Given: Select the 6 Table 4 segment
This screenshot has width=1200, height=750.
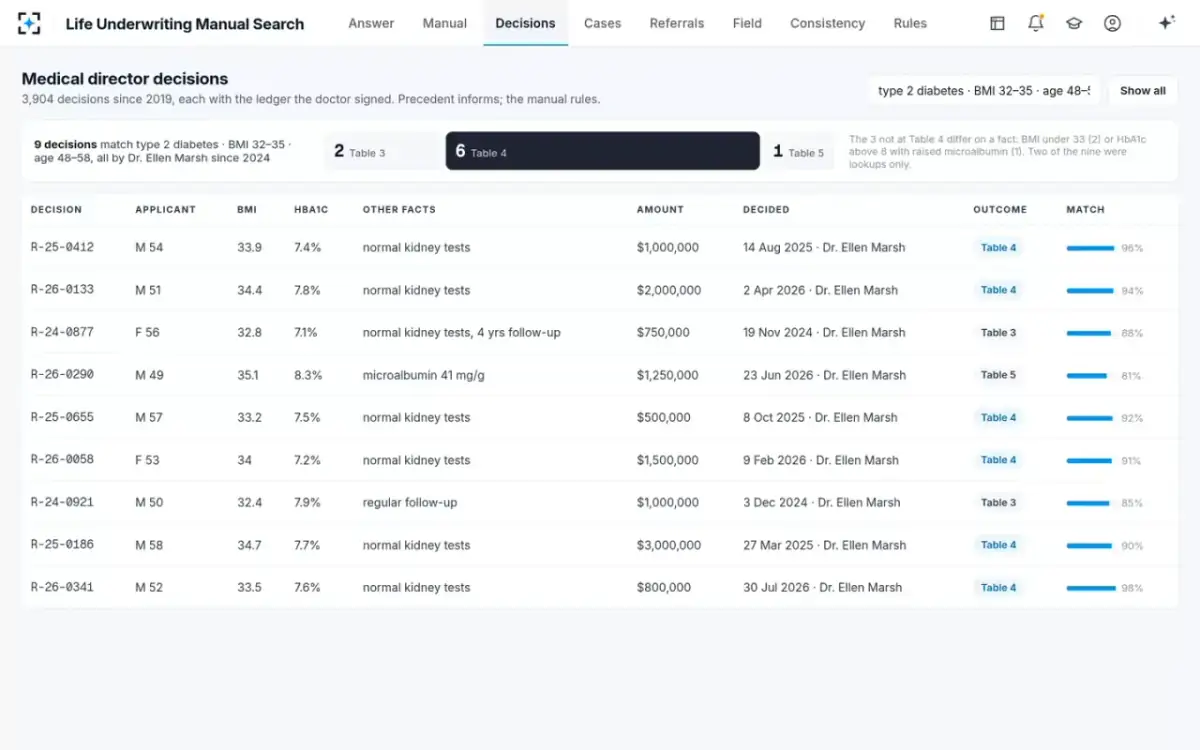Looking at the screenshot, I should coord(603,151).
